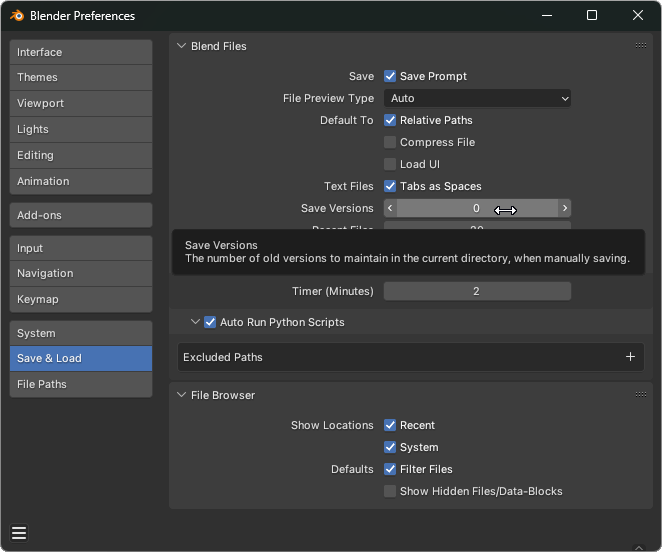
Task: Click the Blend Files panel grip dots
Action: point(640,45)
